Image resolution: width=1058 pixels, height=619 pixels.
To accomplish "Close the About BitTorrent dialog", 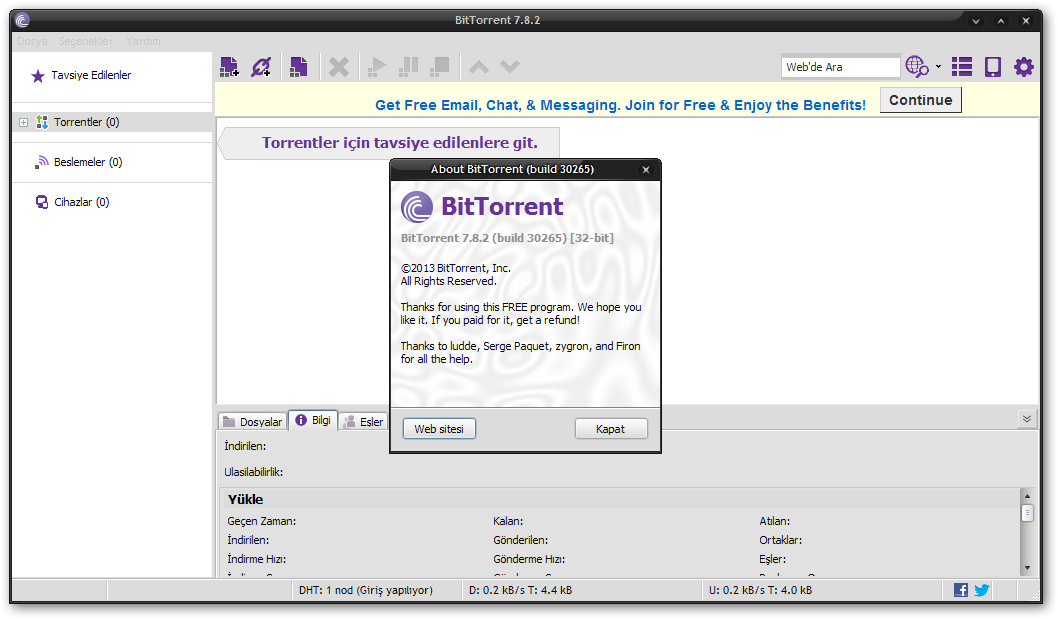I will pyautogui.click(x=646, y=169).
